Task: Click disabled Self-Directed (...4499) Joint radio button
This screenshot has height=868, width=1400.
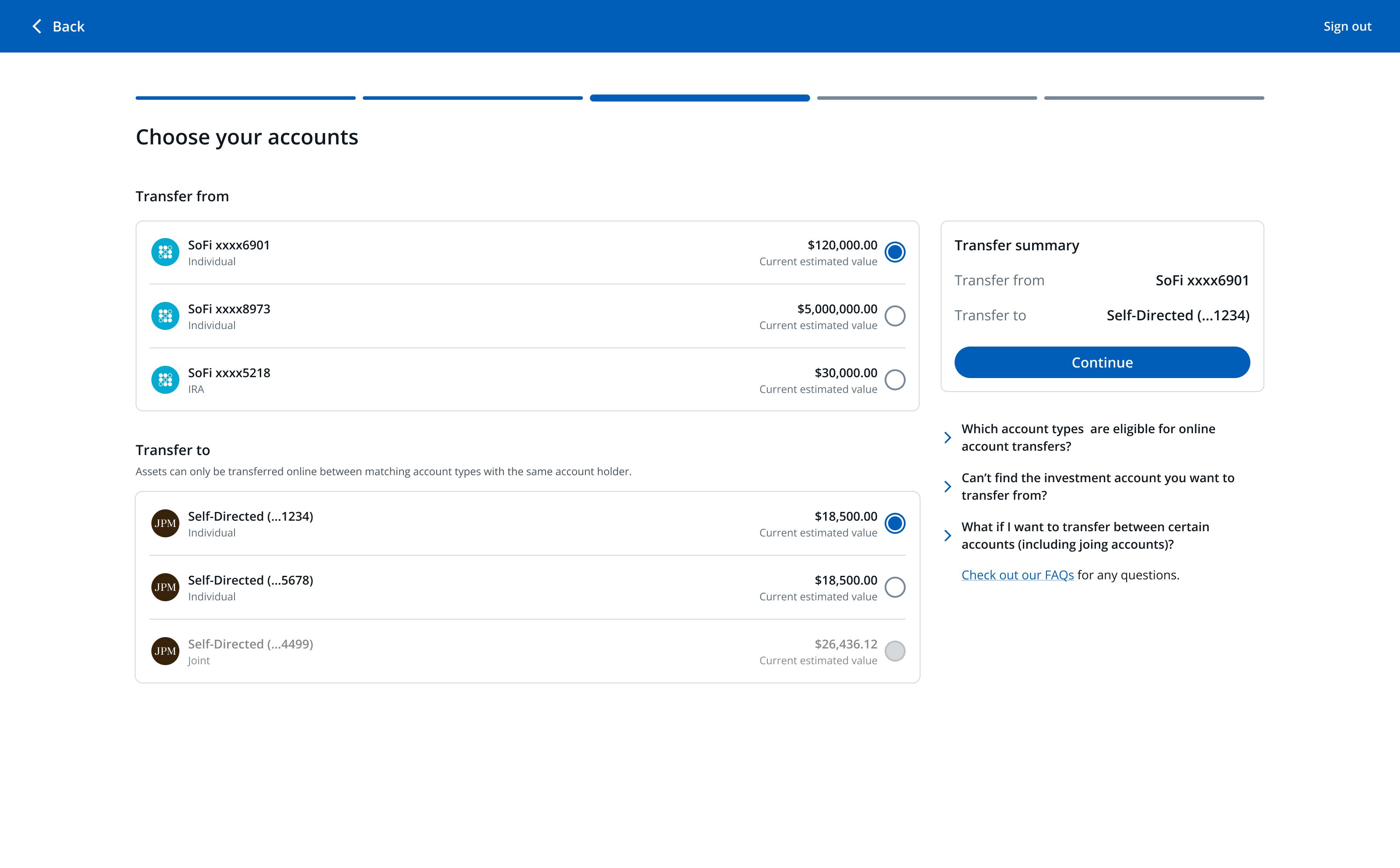Action: click(895, 651)
